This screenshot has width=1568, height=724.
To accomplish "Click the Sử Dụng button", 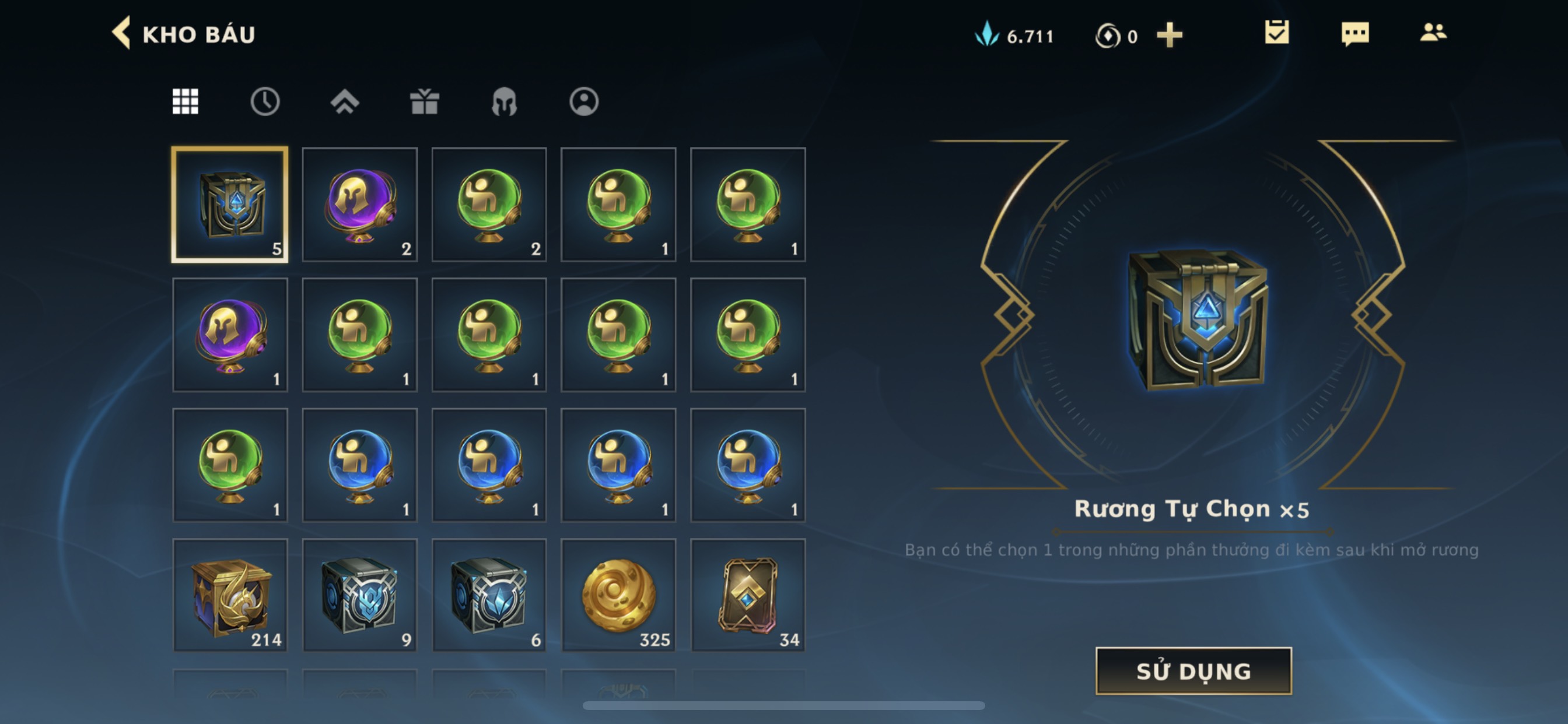I will [x=1193, y=670].
